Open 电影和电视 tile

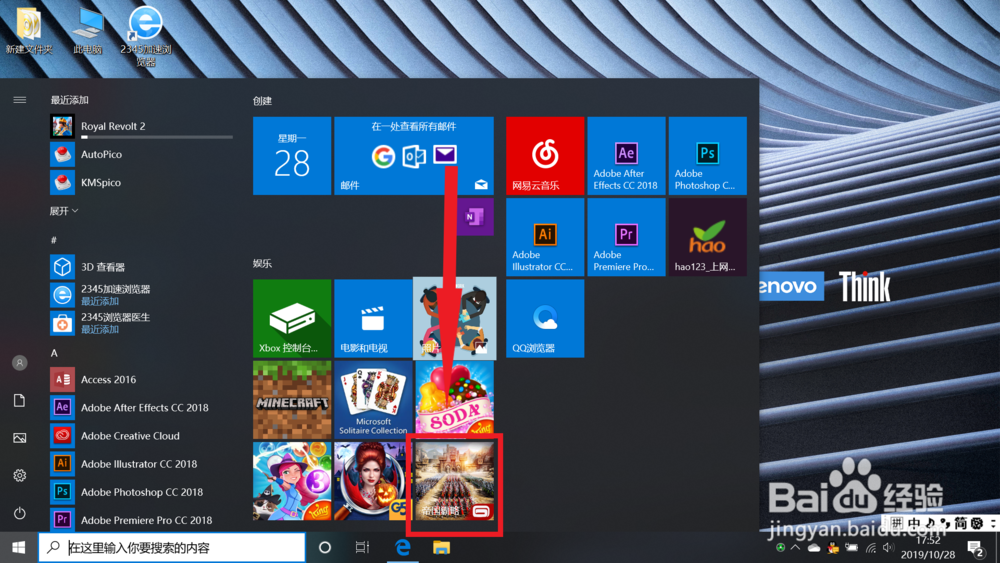(373, 318)
